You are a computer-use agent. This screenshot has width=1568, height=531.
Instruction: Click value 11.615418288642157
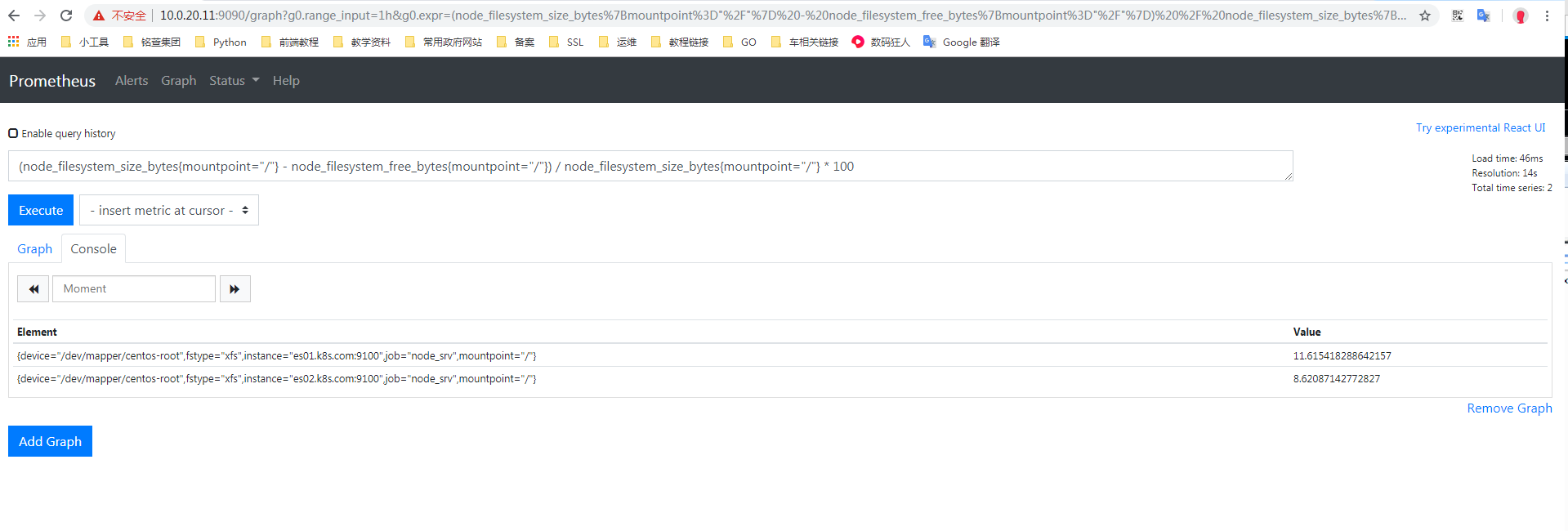tap(1342, 355)
